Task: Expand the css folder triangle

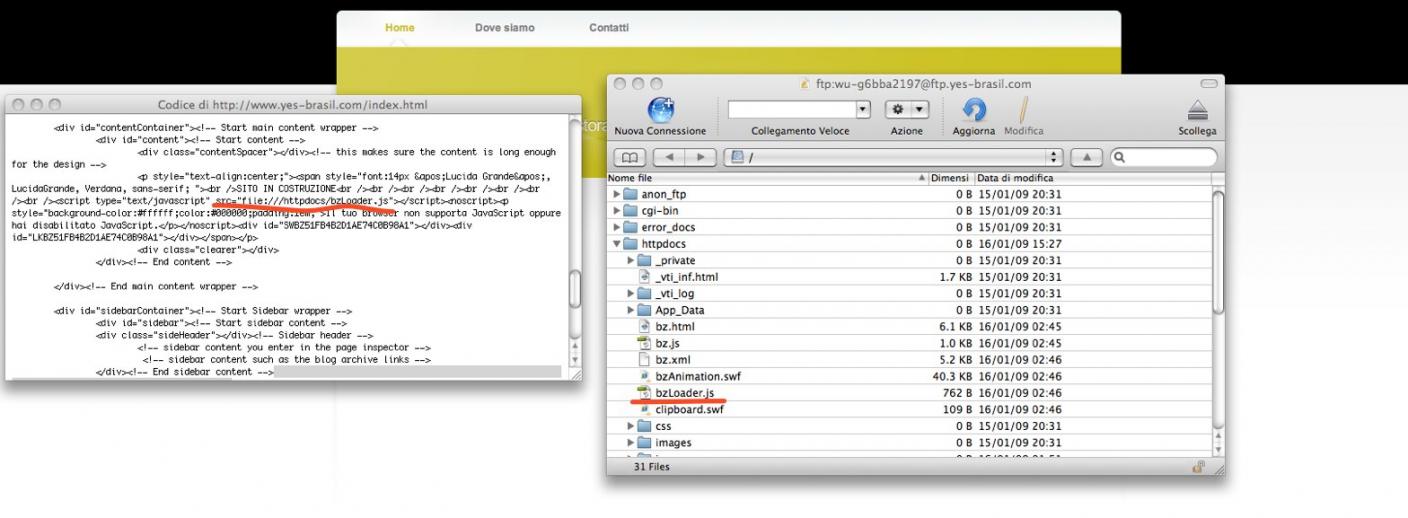Action: point(631,426)
